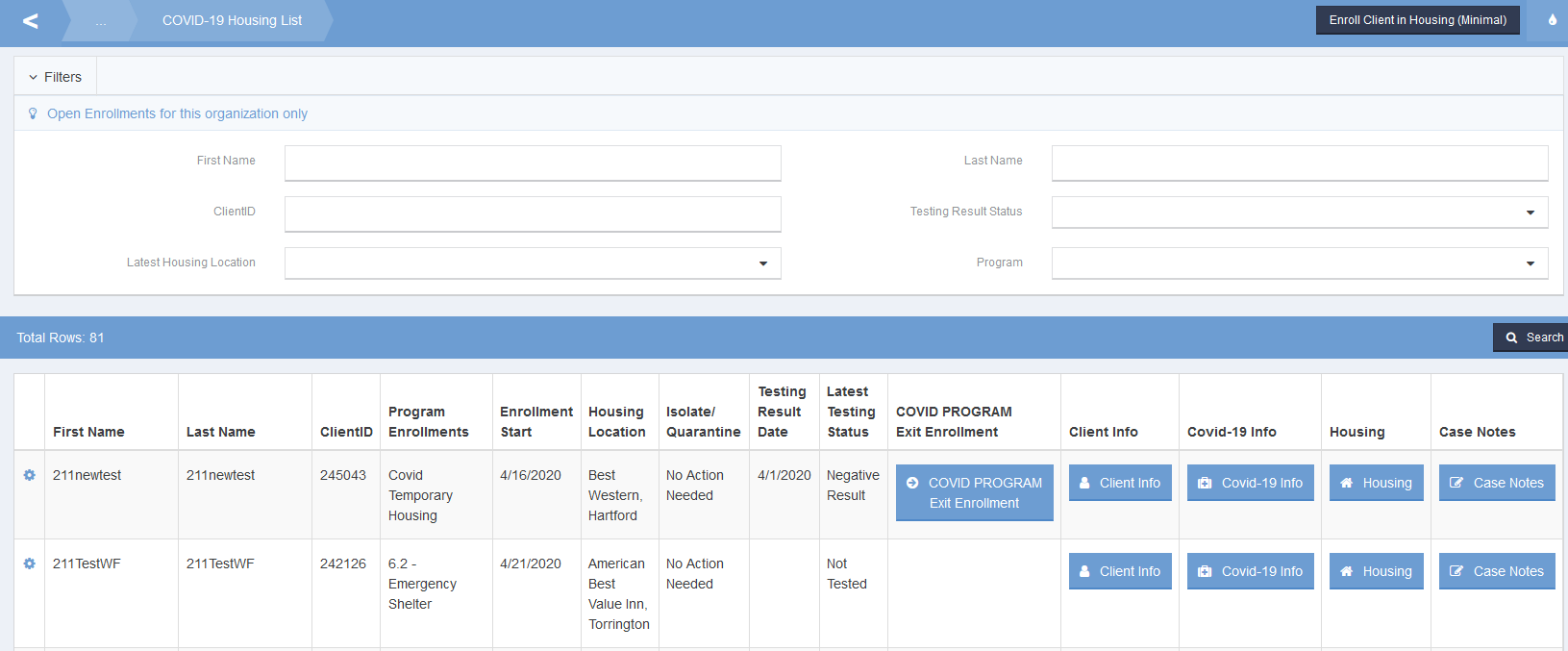Click the lightbulb icon beside Open Enrollments

[x=33, y=113]
